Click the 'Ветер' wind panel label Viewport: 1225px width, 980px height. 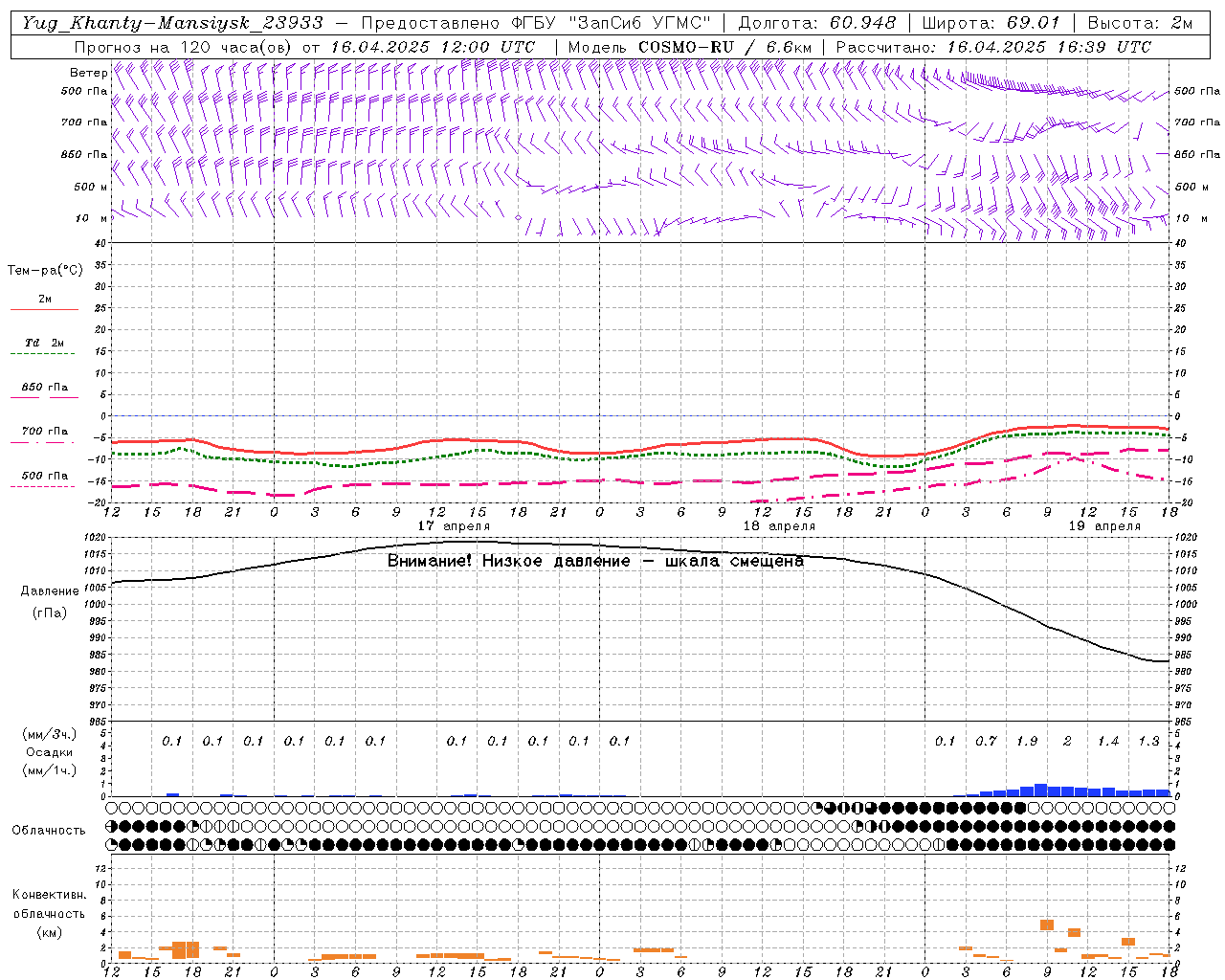click(x=89, y=73)
